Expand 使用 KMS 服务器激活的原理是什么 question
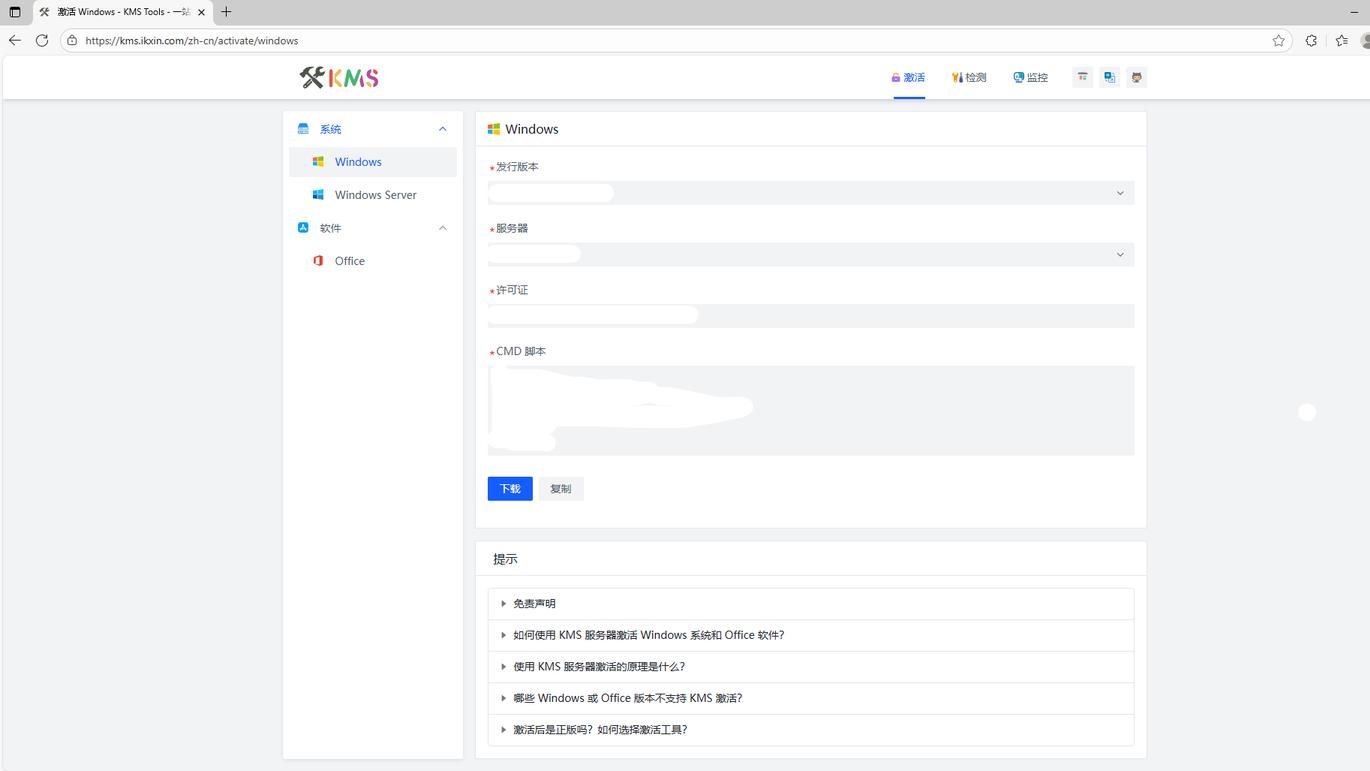 (x=811, y=667)
